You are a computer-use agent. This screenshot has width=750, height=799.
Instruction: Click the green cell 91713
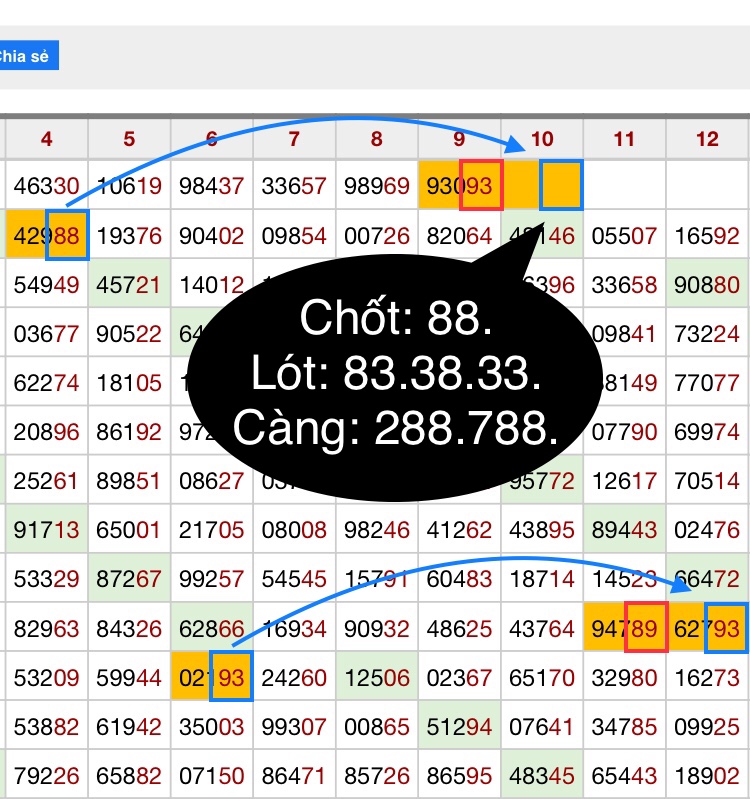pyautogui.click(x=47, y=529)
